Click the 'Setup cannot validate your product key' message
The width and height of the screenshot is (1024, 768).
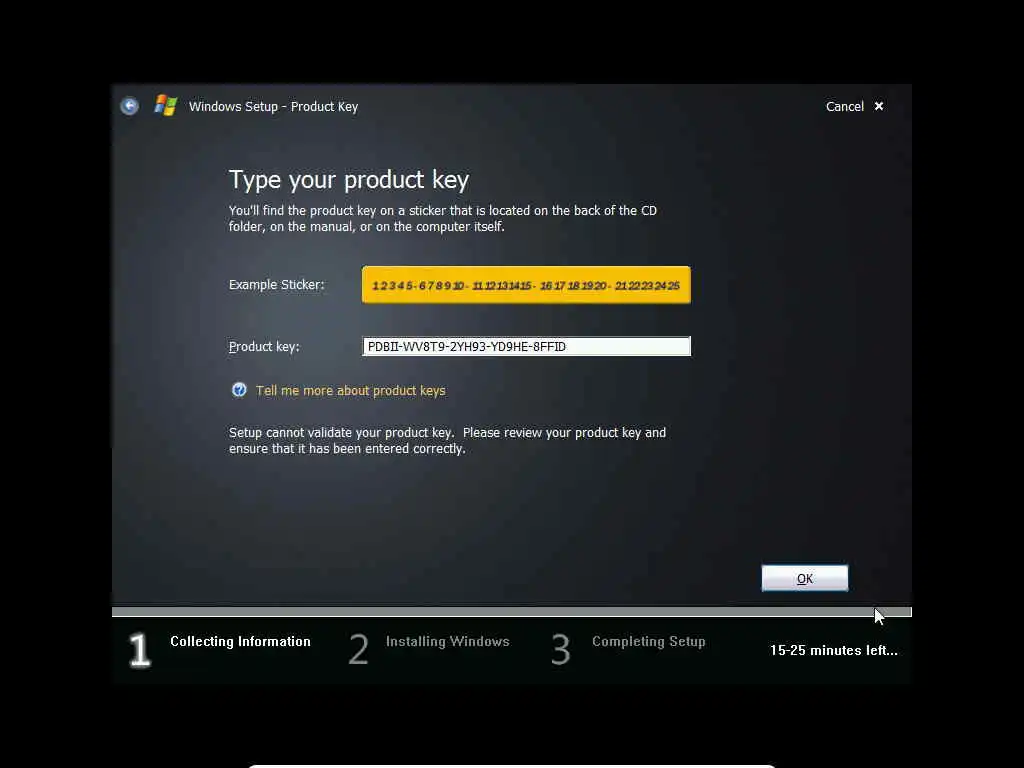pos(447,441)
